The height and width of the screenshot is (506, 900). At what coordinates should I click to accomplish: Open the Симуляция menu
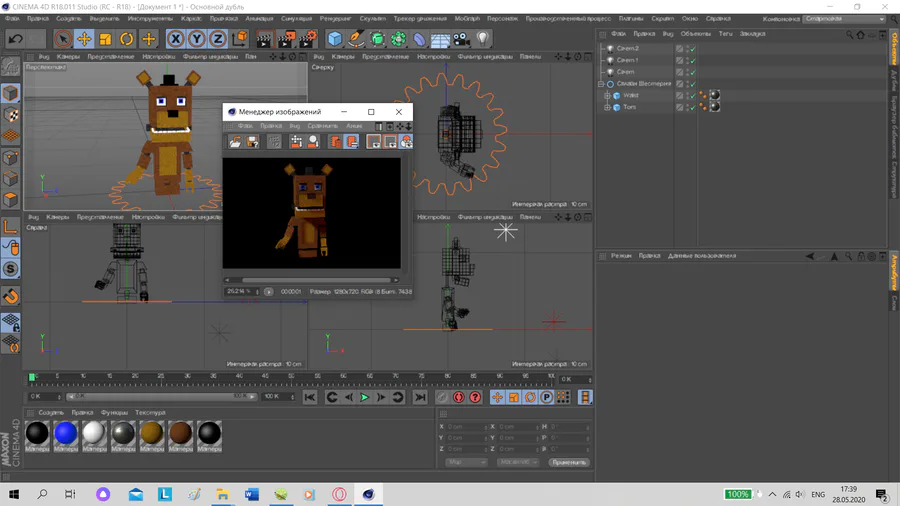(x=296, y=18)
